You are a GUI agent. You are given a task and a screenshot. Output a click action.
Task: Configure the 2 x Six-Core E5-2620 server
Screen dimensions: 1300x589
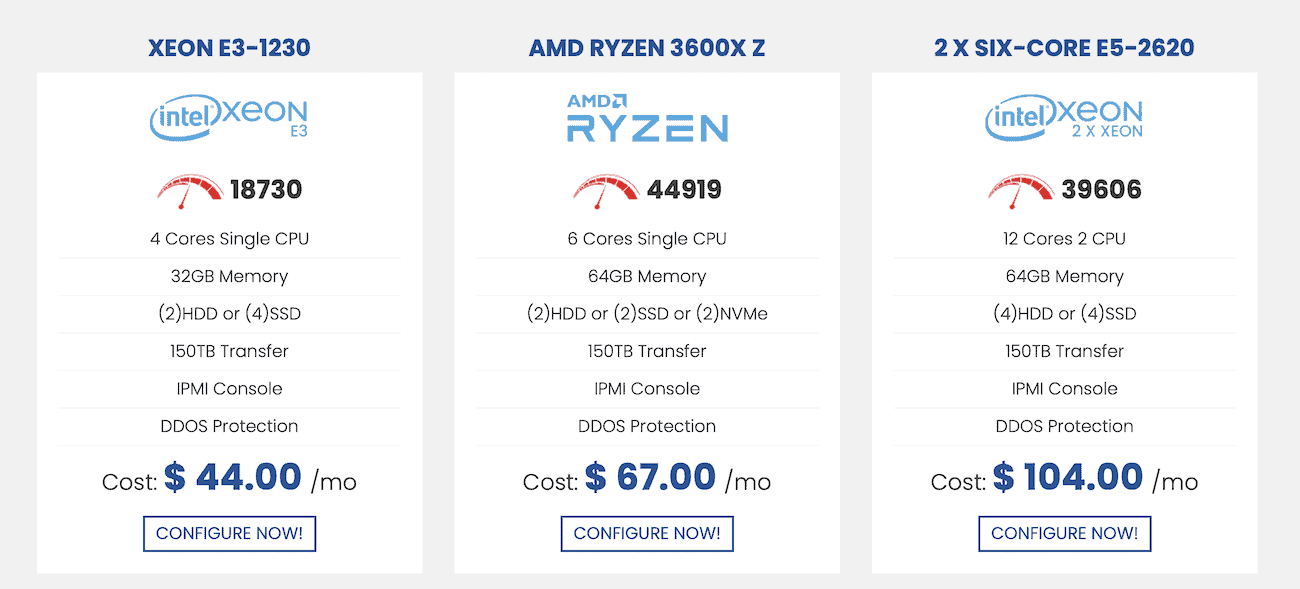[x=1064, y=533]
